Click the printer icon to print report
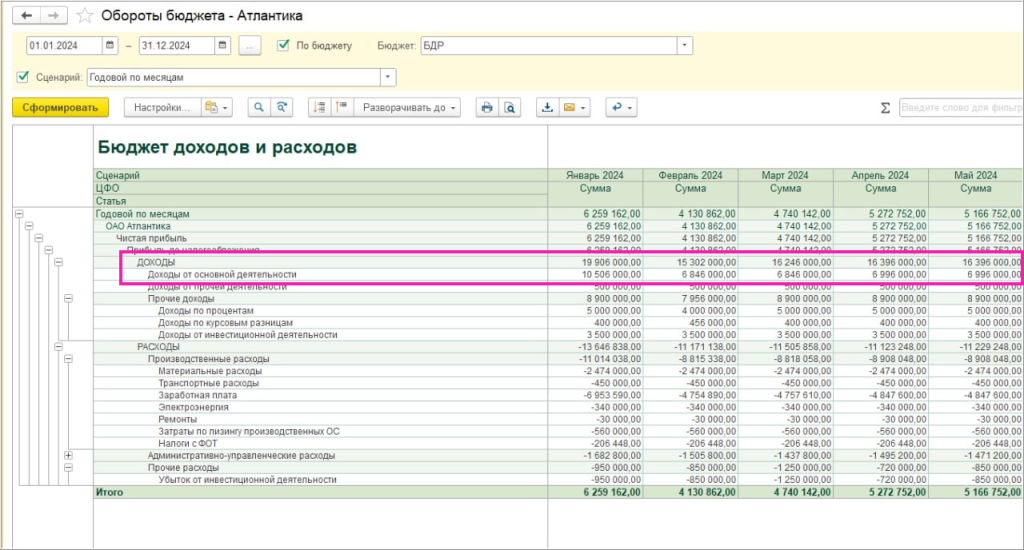This screenshot has width=1024, height=550. click(x=487, y=107)
